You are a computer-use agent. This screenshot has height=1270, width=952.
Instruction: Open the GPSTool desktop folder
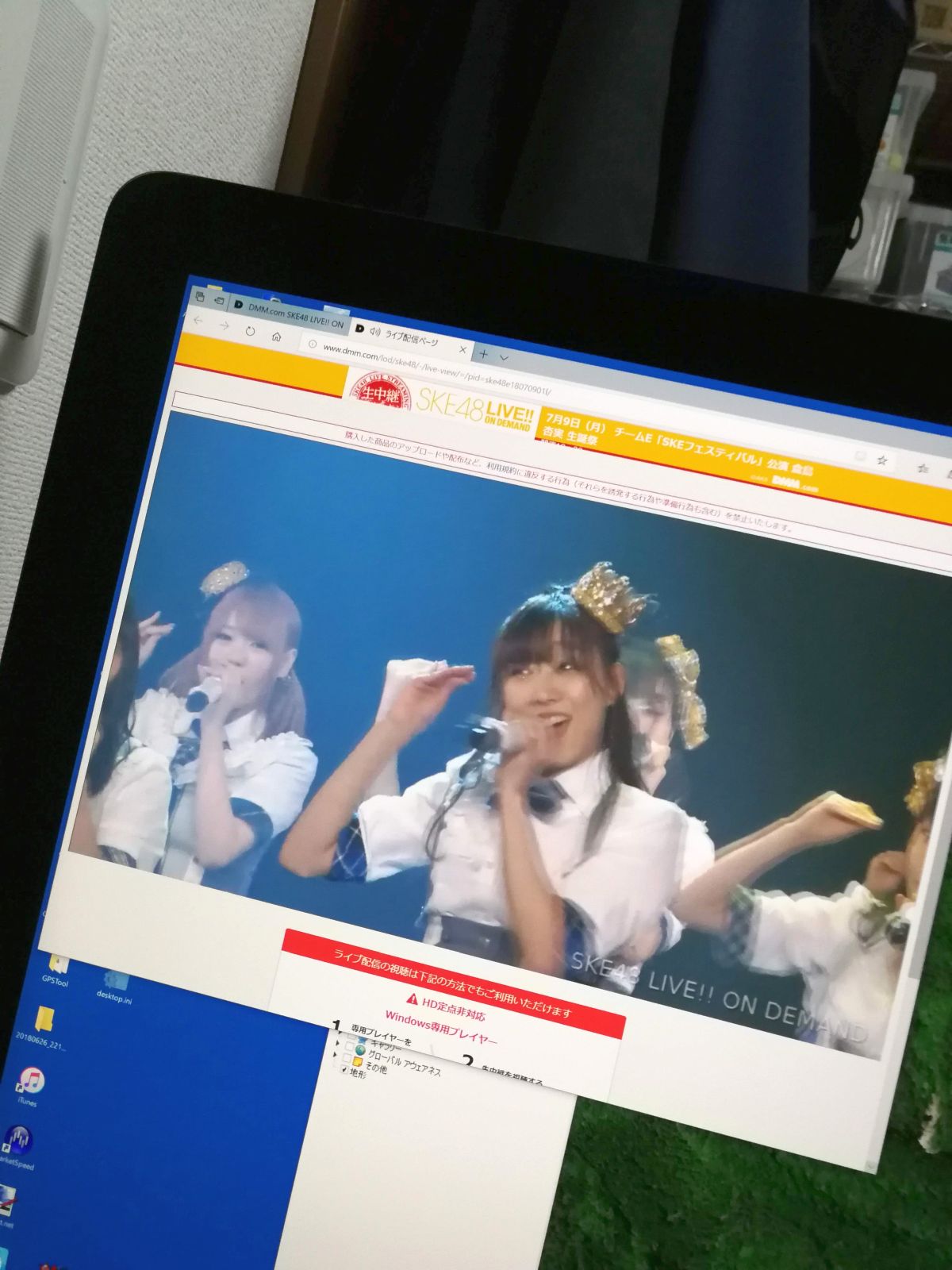point(58,970)
